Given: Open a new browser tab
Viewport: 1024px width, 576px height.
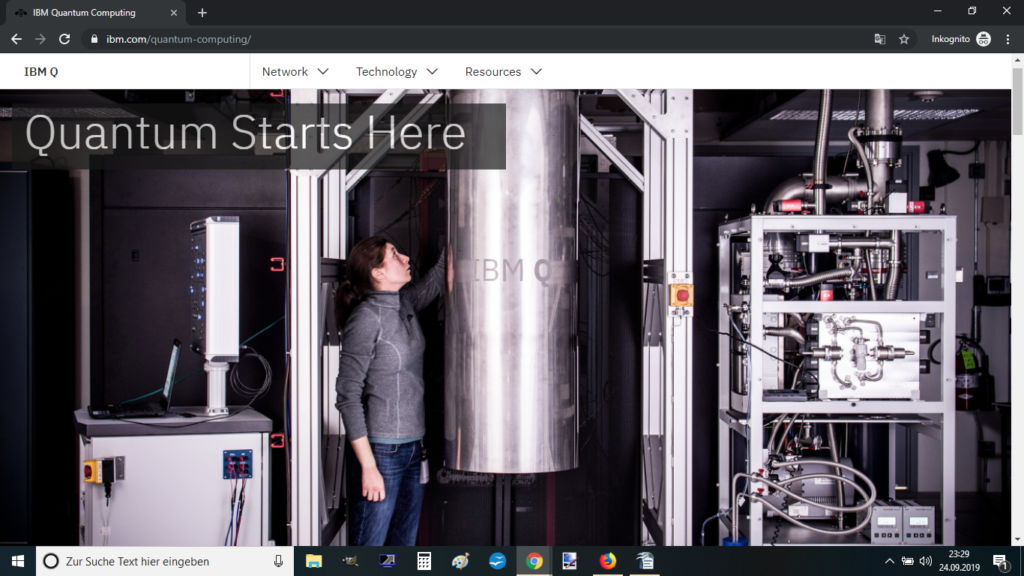Looking at the screenshot, I should [202, 12].
